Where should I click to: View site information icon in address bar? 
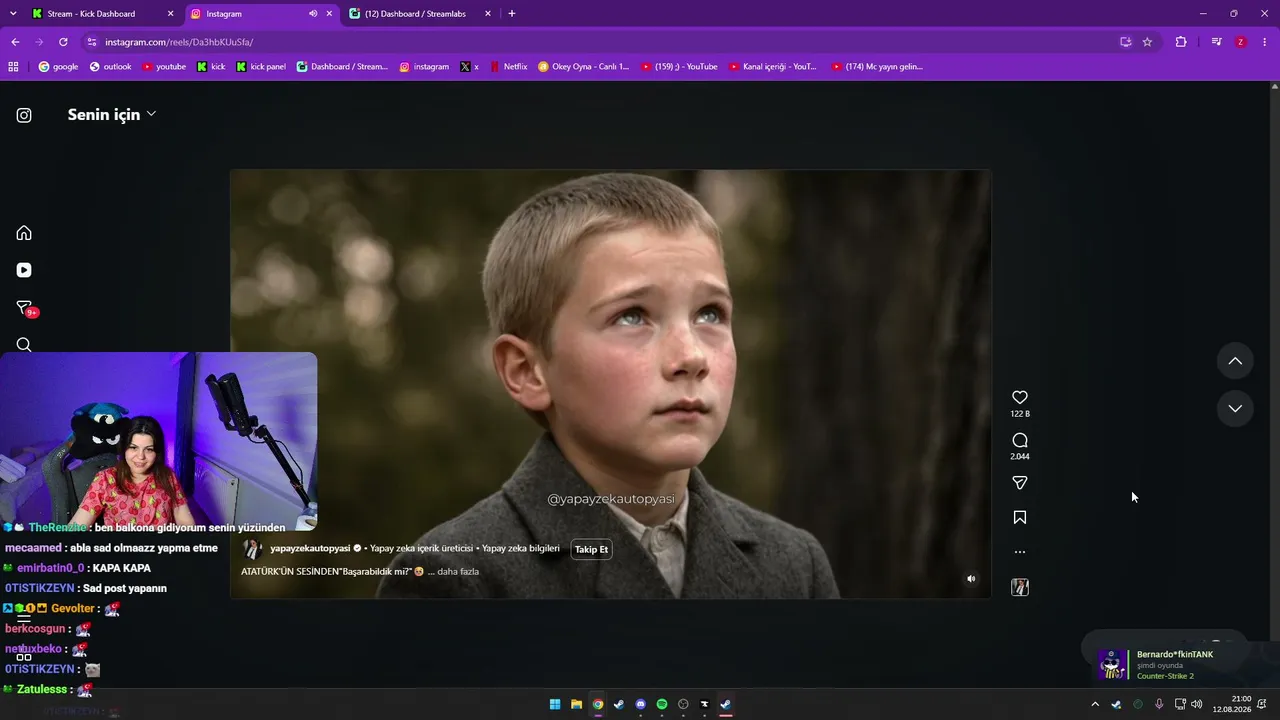pos(92,42)
